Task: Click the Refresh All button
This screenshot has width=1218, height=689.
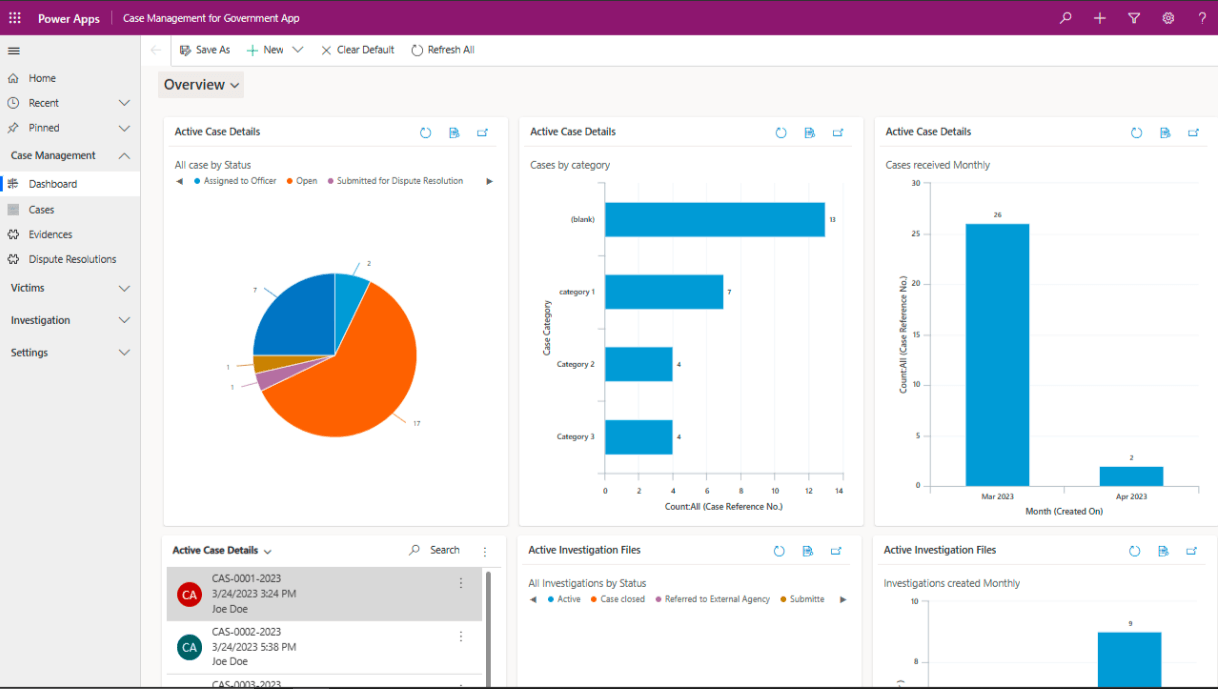Action: coord(443,50)
